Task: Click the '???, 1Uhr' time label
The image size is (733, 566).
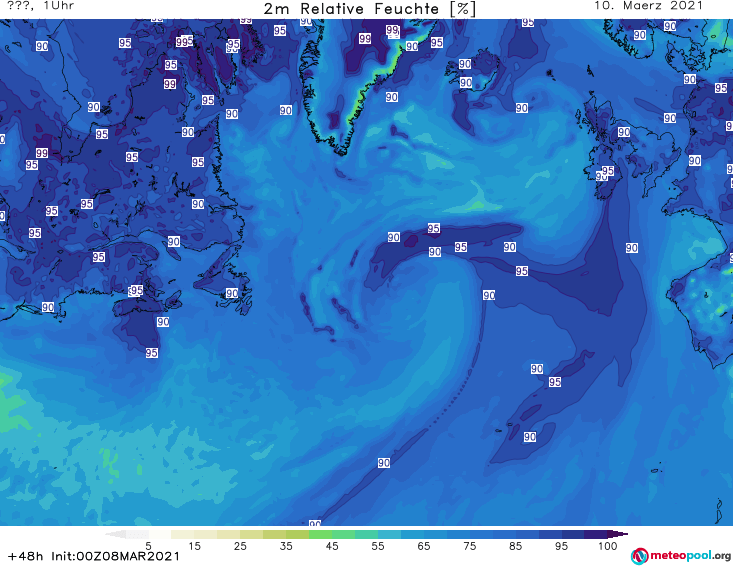Action: click(x=41, y=6)
